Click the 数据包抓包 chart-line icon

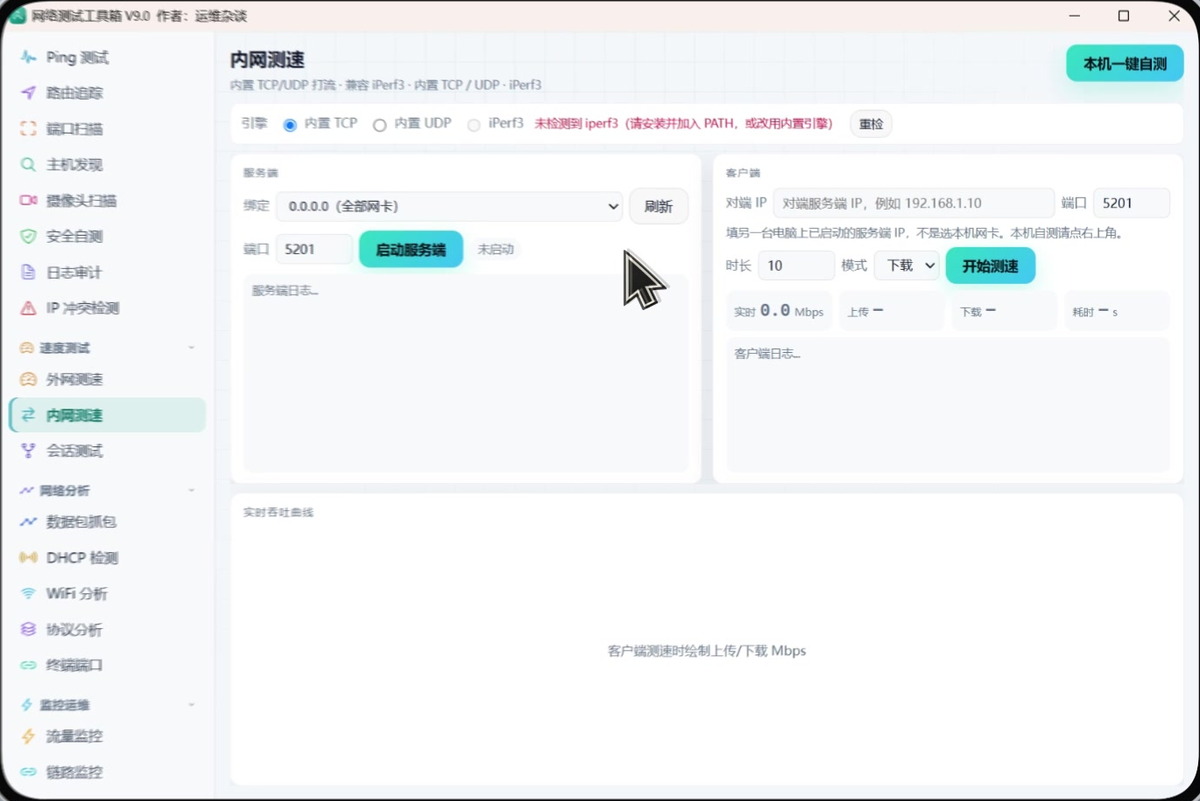coord(28,522)
